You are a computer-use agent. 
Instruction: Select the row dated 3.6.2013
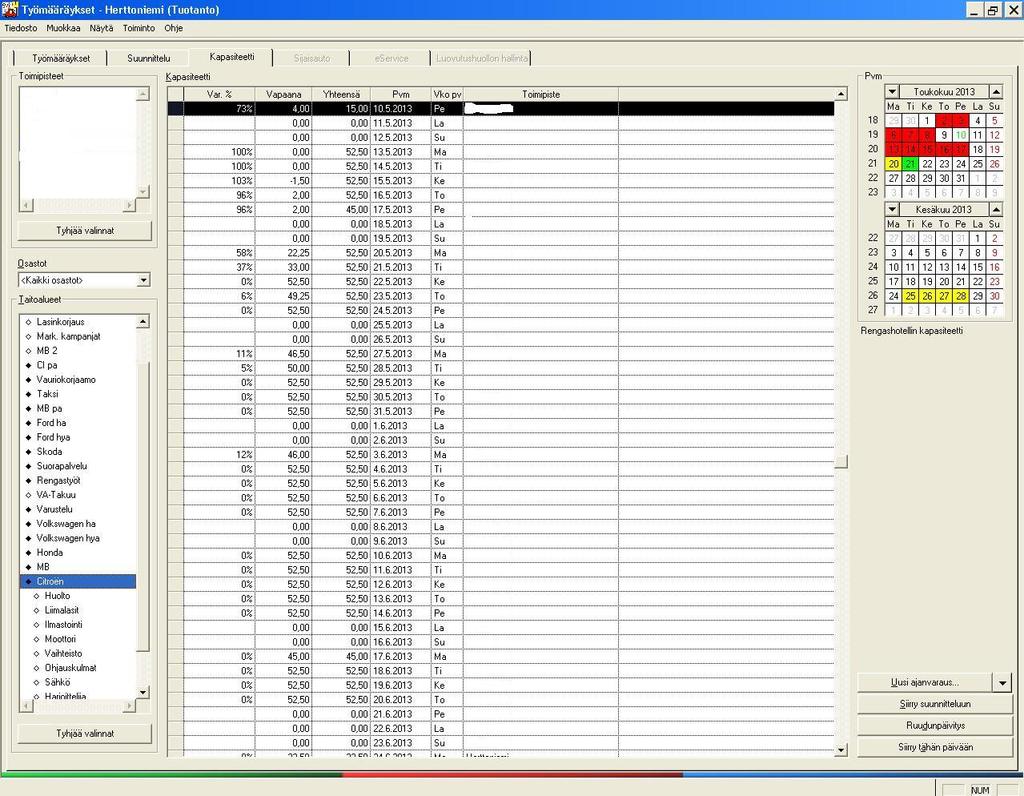click(501, 454)
